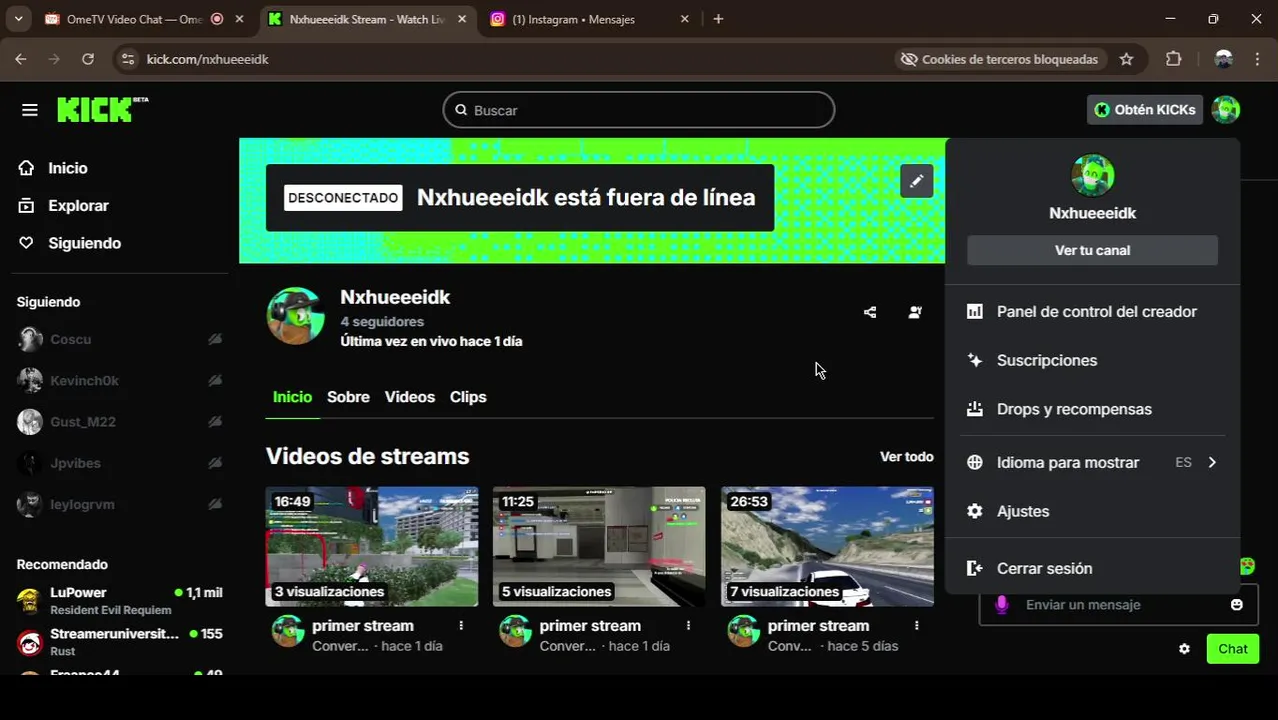
Task: Click the Inicio home icon in the sidebar
Action: [x=26, y=168]
